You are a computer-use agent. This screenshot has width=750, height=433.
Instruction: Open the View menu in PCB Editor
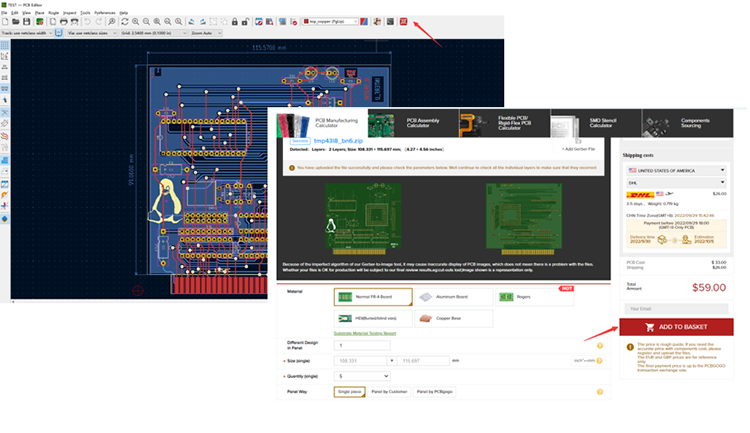pyautogui.click(x=26, y=13)
